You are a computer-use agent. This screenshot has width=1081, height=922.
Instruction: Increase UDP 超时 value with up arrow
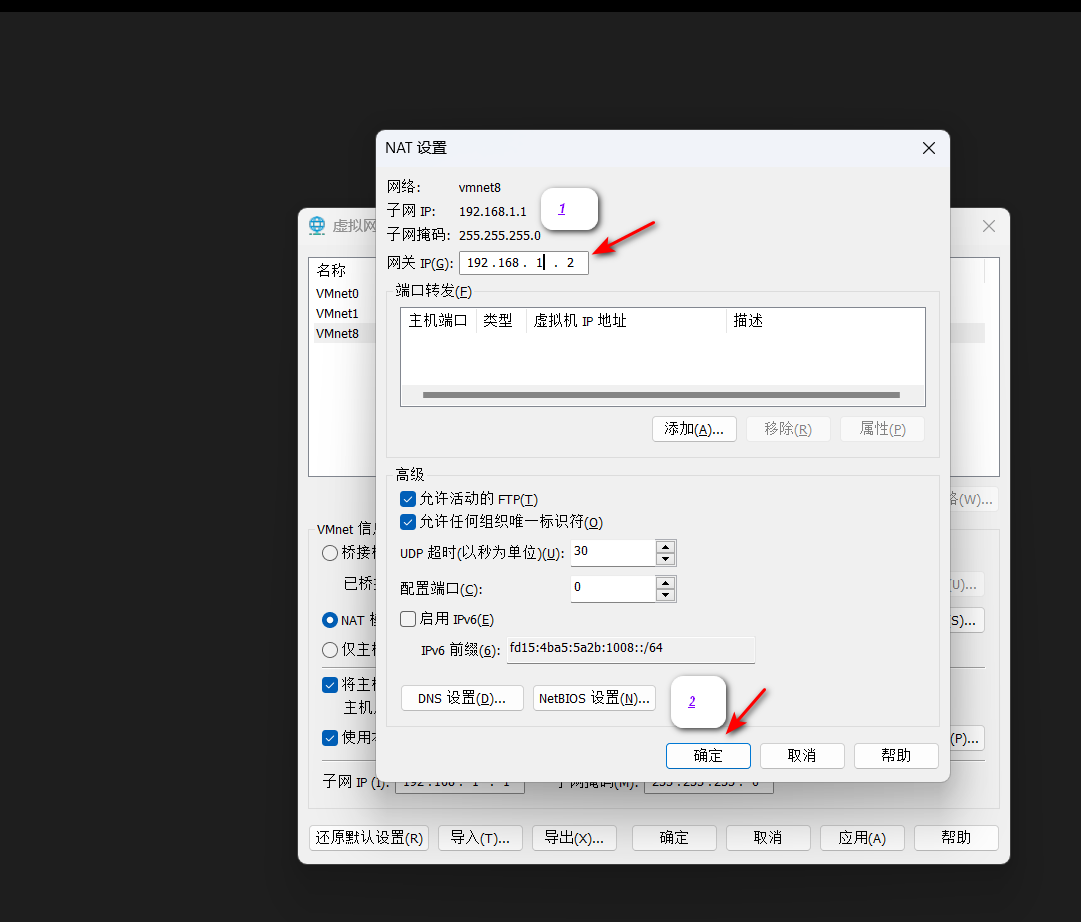(665, 547)
